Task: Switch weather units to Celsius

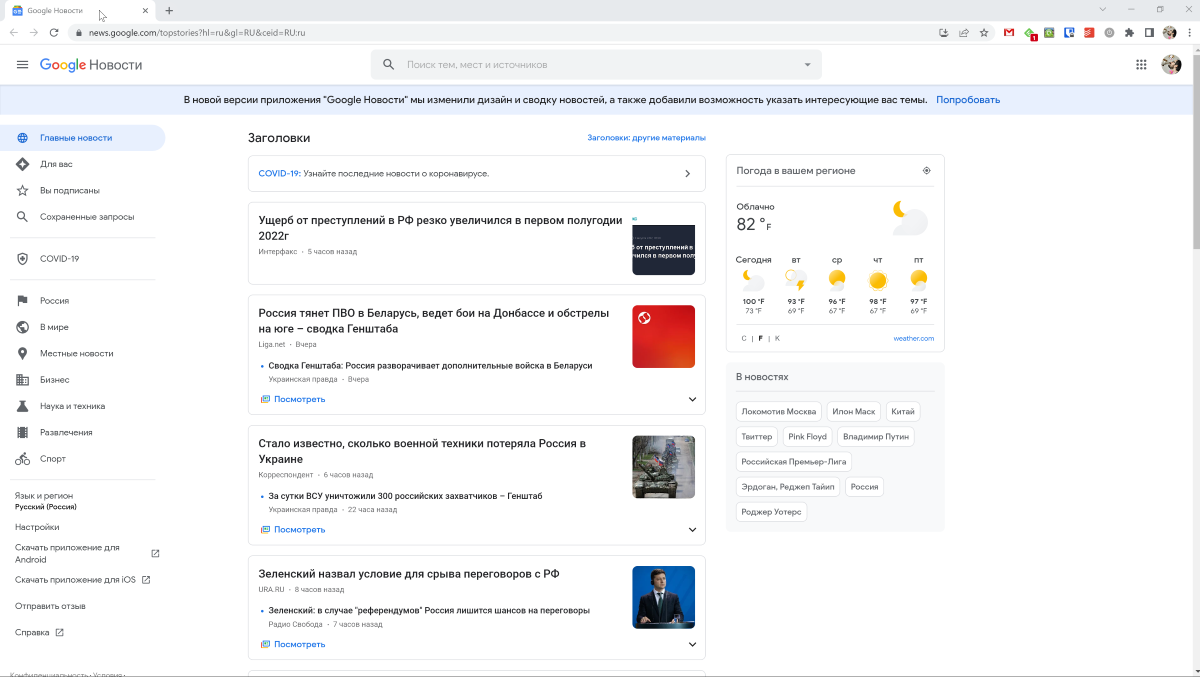Action: point(744,338)
